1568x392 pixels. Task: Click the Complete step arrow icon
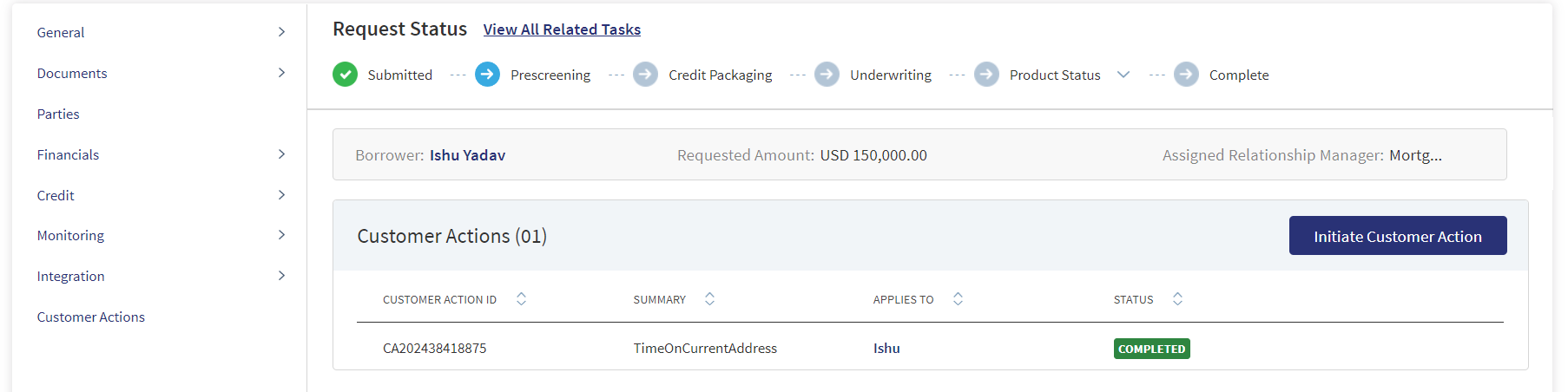[1186, 75]
